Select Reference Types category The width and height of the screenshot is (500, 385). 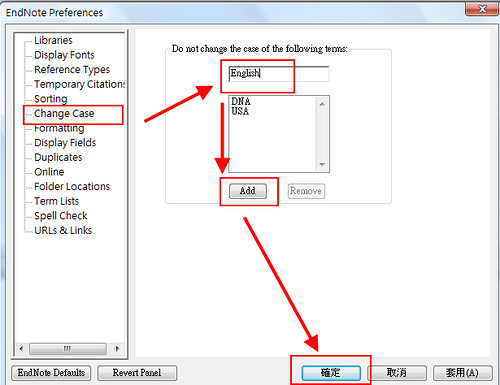72,70
